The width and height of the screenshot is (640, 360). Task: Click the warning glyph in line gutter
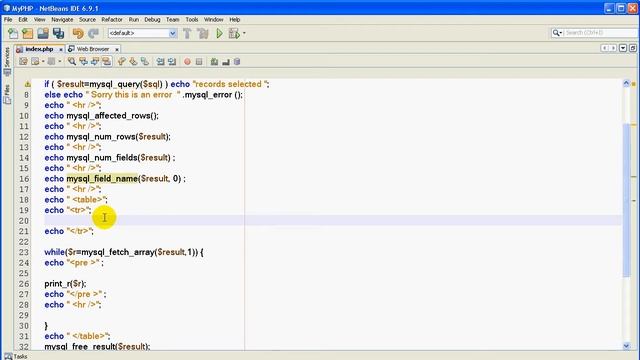(x=27, y=84)
